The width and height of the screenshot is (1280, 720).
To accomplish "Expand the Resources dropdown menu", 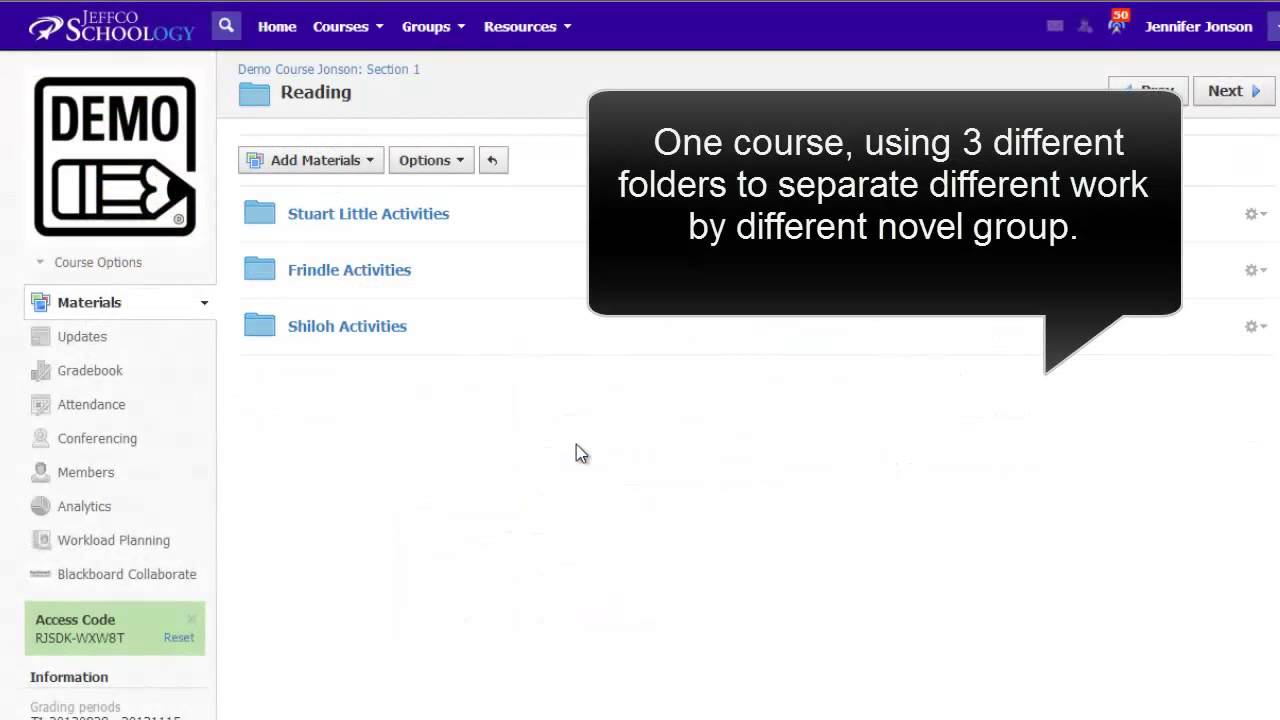I will tap(527, 27).
